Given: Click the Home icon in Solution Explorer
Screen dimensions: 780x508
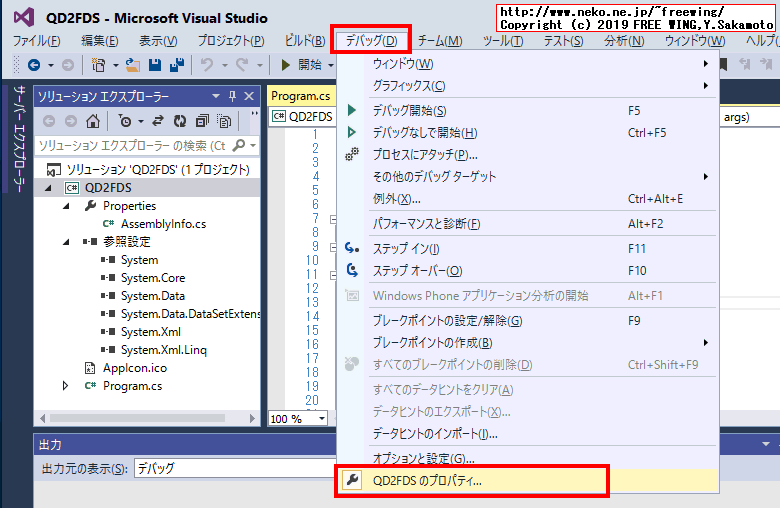Looking at the screenshot, I should (93, 121).
